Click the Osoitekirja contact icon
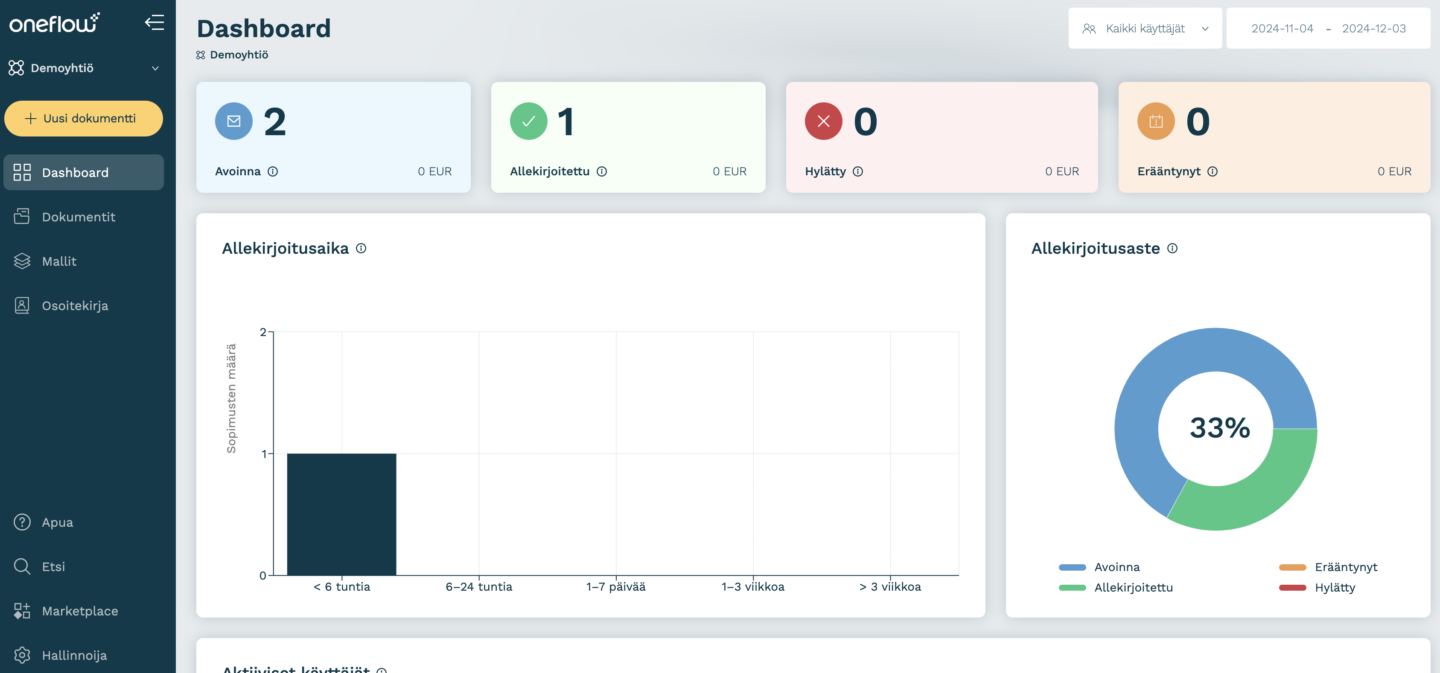Screen dimensions: 1440x673 coord(22,306)
